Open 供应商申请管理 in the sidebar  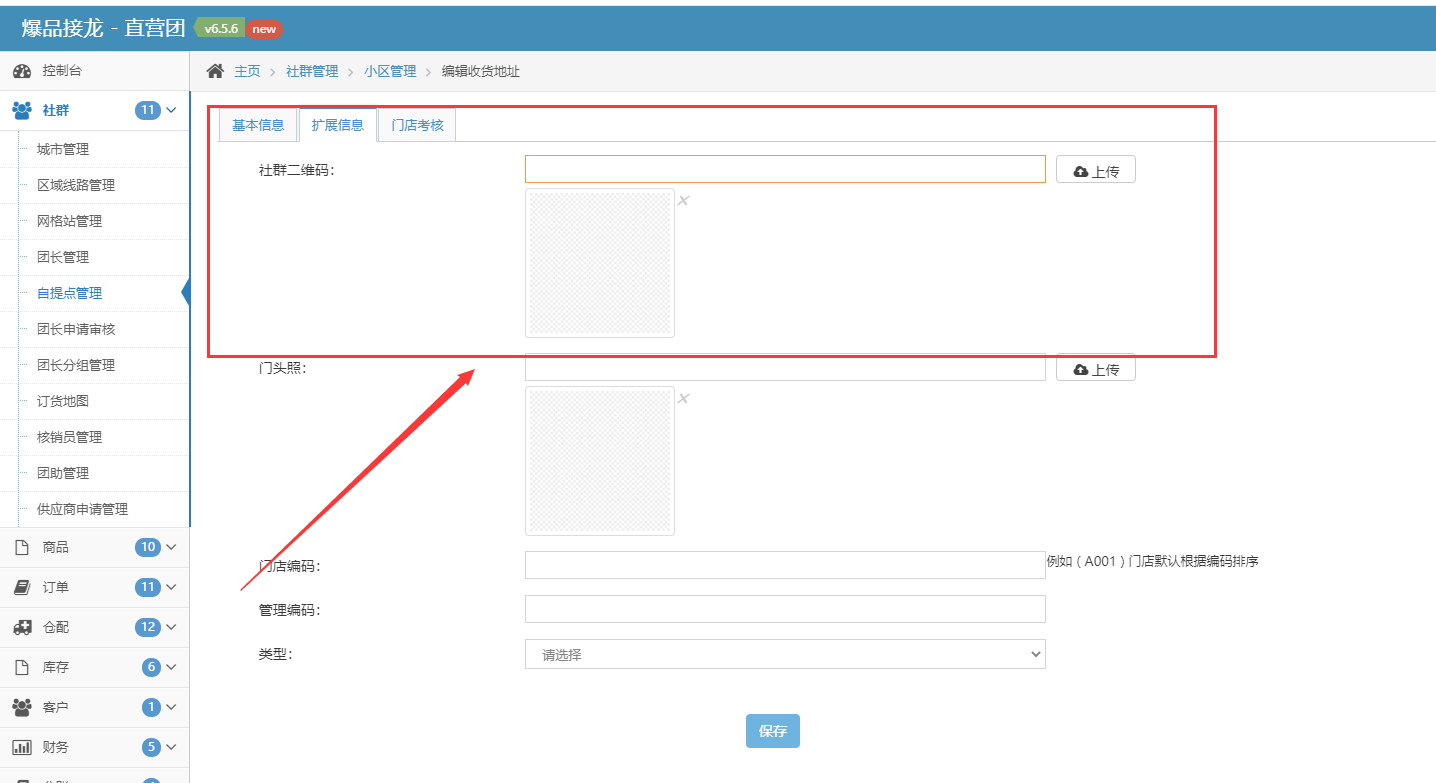click(82, 509)
